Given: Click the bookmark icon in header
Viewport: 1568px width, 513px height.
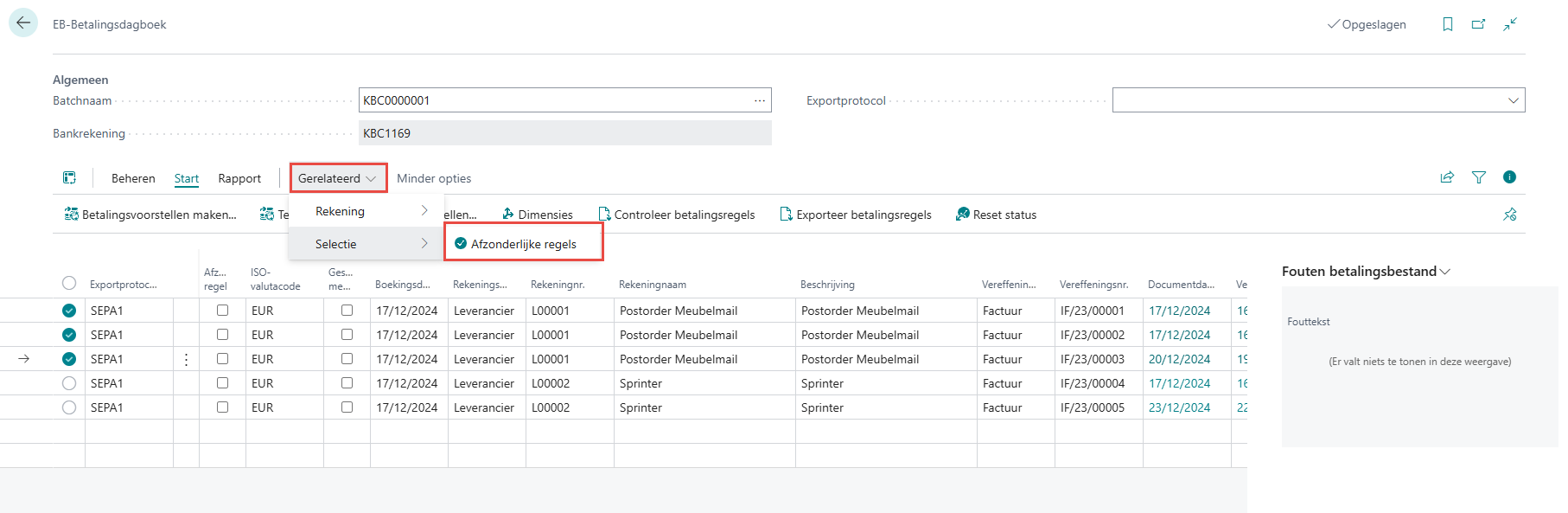Looking at the screenshot, I should click(1448, 24).
